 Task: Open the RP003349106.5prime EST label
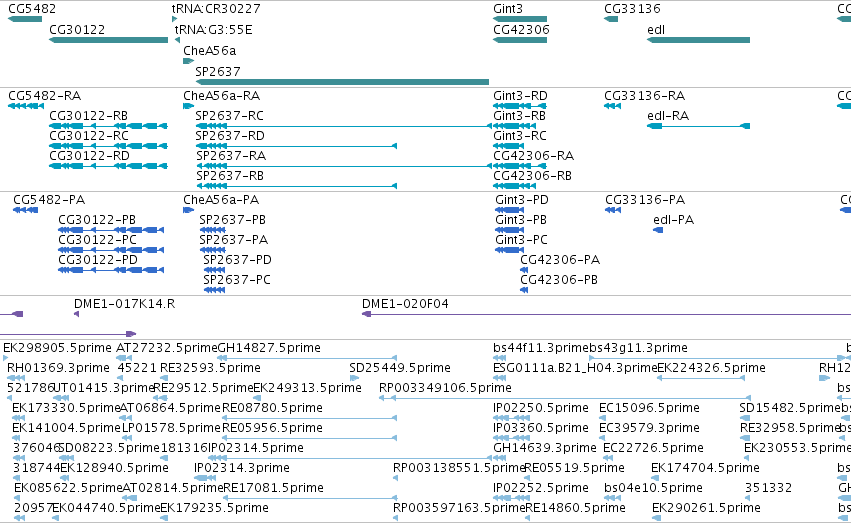(445, 388)
